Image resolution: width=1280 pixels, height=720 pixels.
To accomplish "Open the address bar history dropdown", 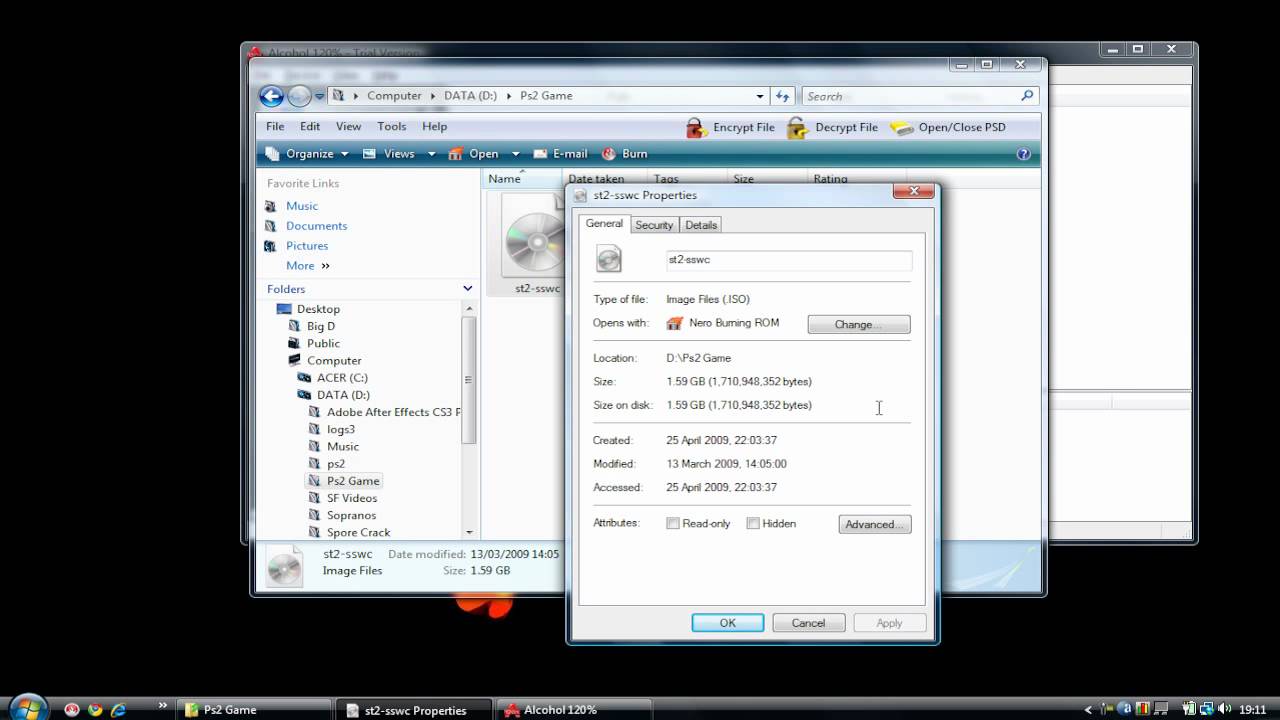I will [x=760, y=96].
